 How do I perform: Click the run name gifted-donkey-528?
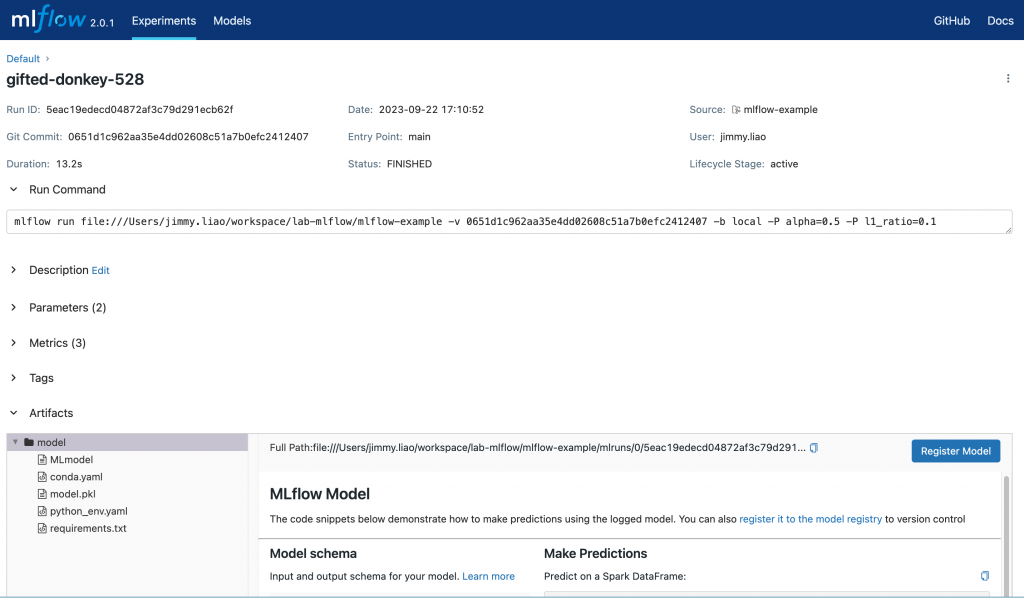point(75,80)
